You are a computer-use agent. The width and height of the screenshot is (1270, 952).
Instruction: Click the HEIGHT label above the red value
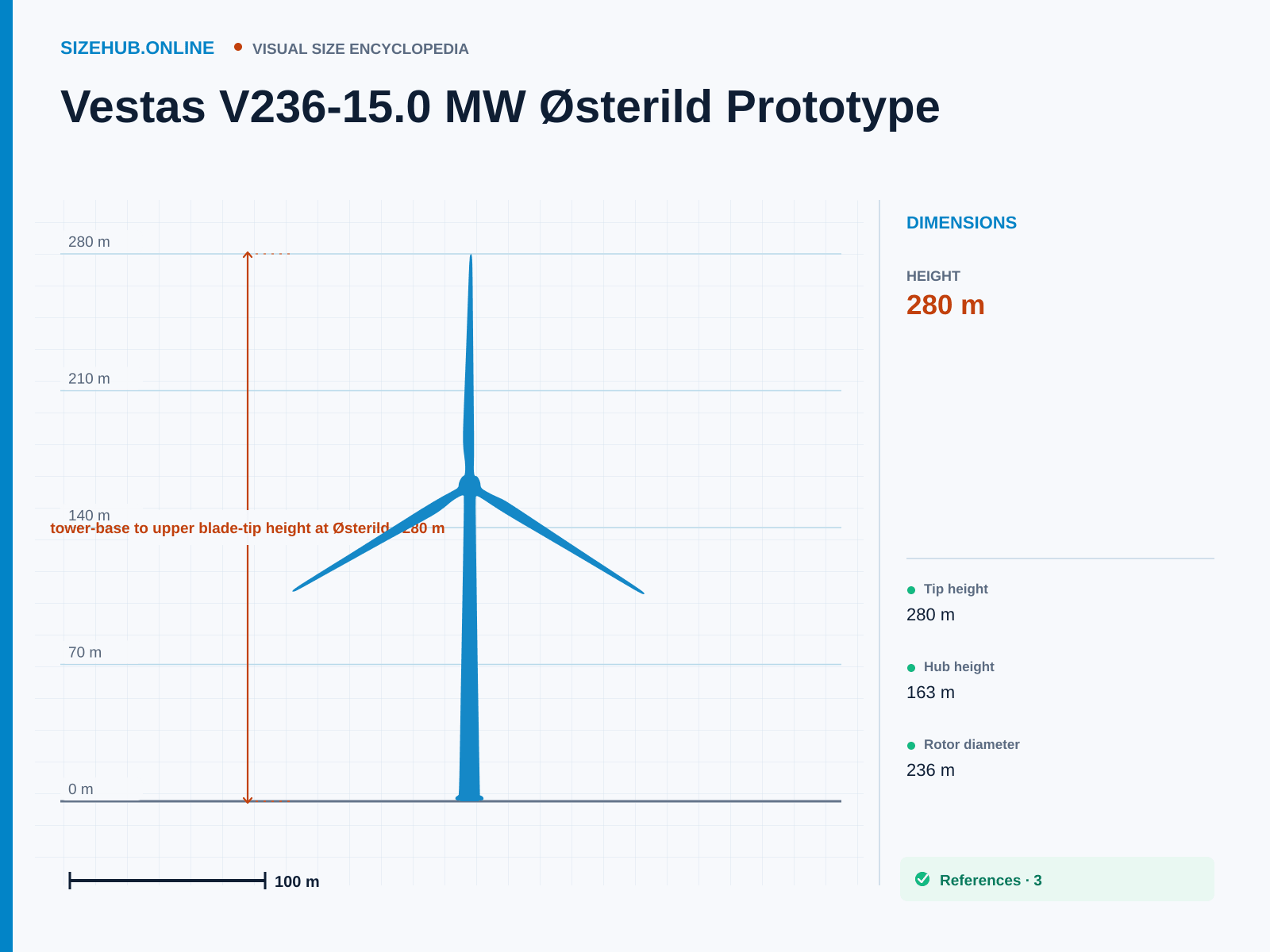(x=933, y=276)
